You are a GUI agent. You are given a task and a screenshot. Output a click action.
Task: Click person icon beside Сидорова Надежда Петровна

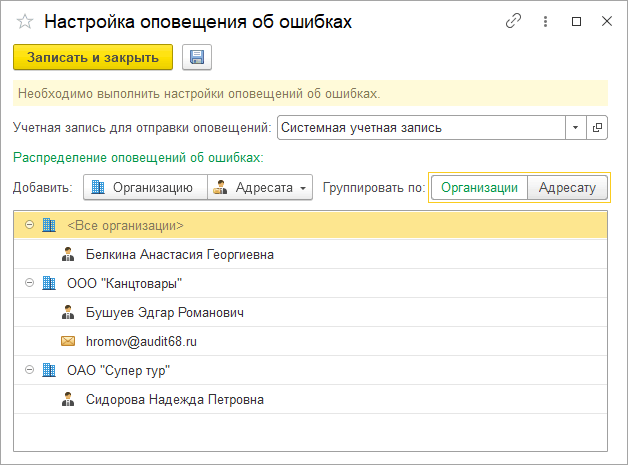click(x=68, y=399)
